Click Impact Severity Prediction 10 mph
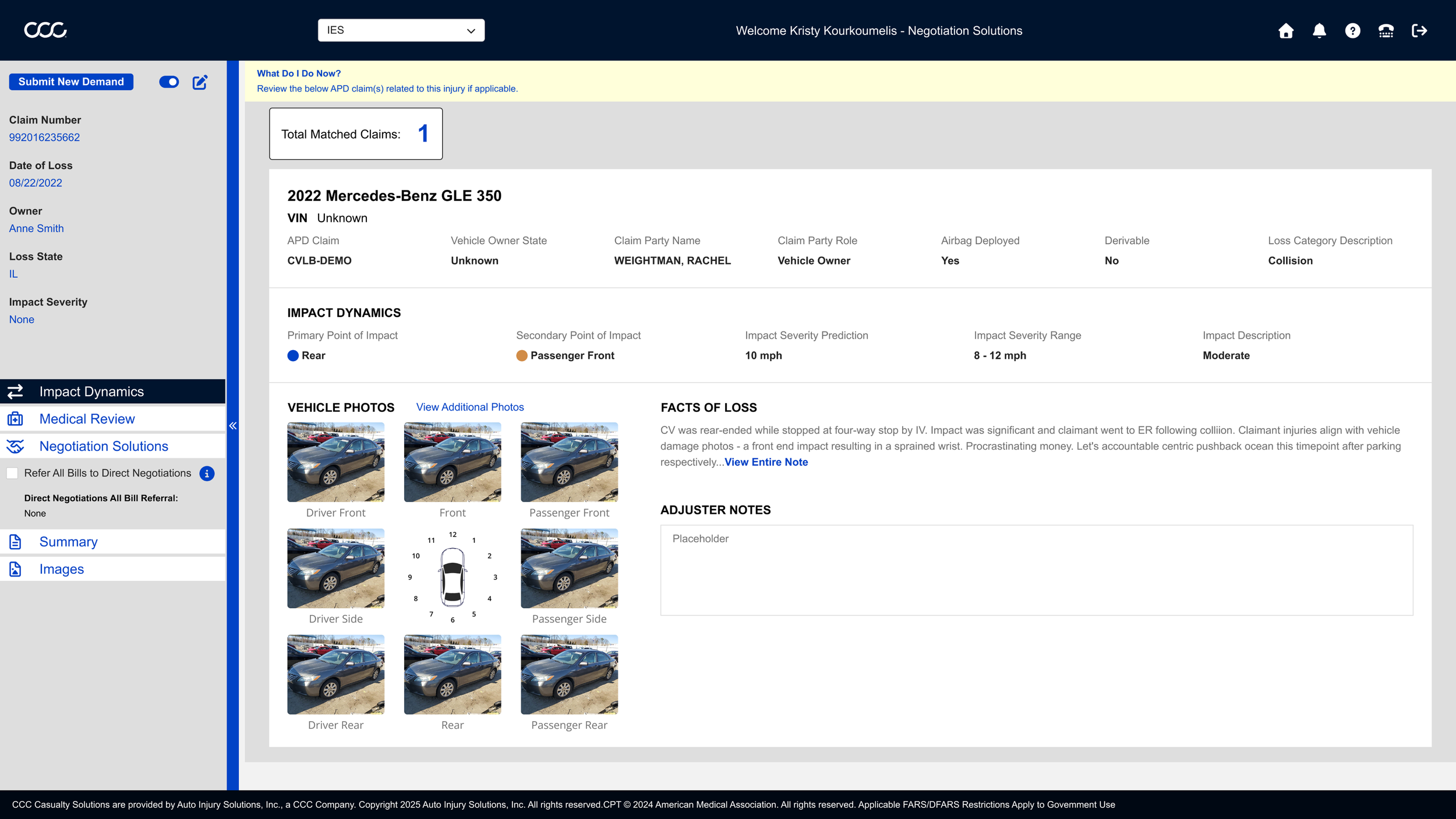The width and height of the screenshot is (1456, 819). click(764, 355)
